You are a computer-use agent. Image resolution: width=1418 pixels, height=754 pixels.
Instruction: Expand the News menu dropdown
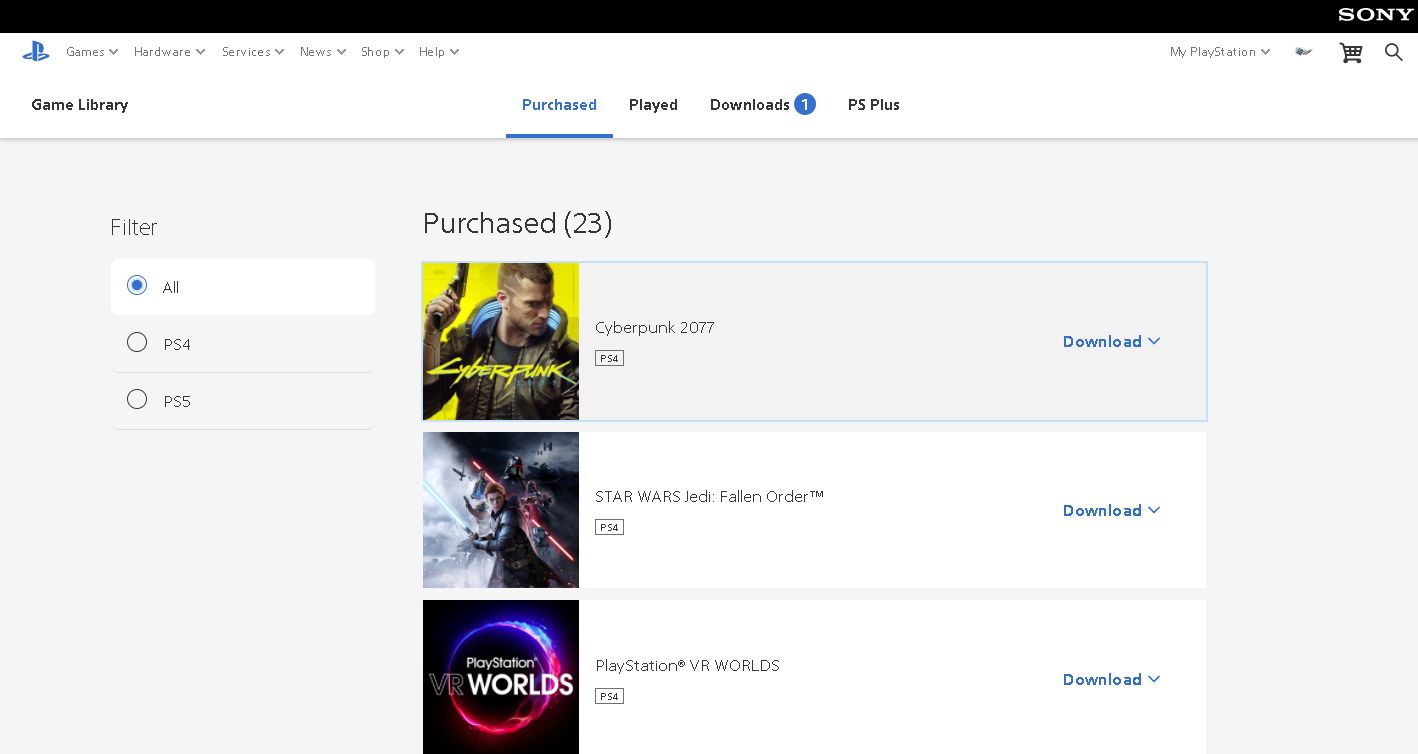pos(323,52)
